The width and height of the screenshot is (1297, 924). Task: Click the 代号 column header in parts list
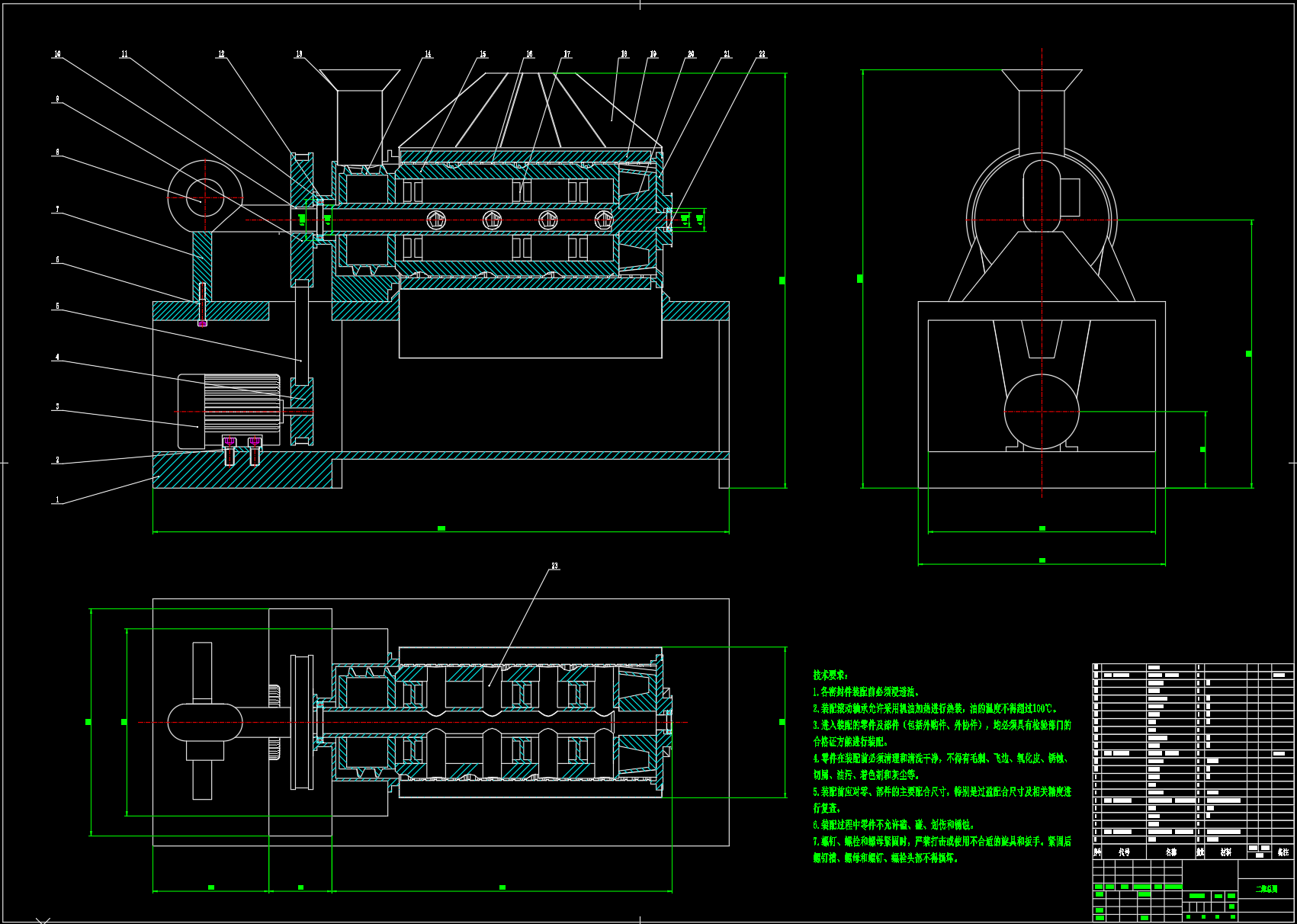1125,852
